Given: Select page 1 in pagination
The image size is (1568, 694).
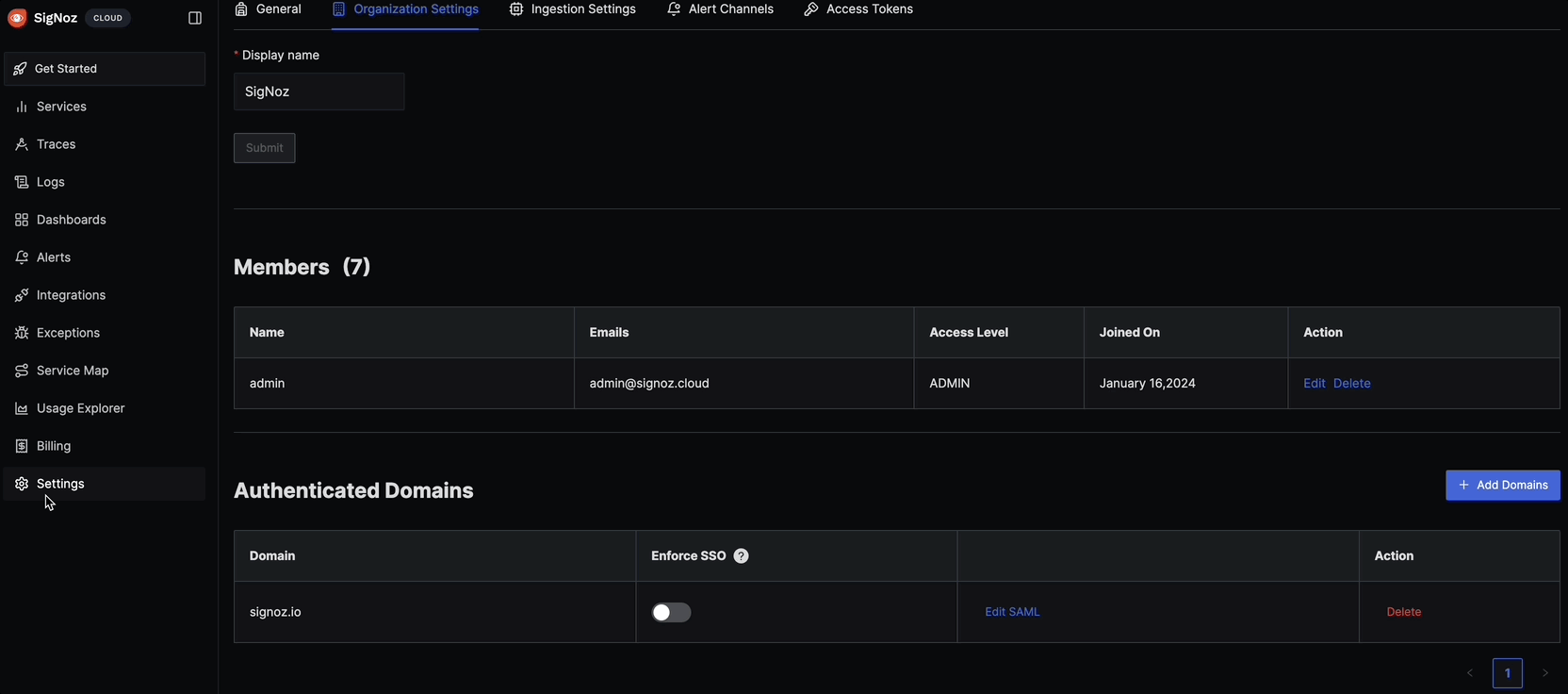Looking at the screenshot, I should [x=1508, y=673].
